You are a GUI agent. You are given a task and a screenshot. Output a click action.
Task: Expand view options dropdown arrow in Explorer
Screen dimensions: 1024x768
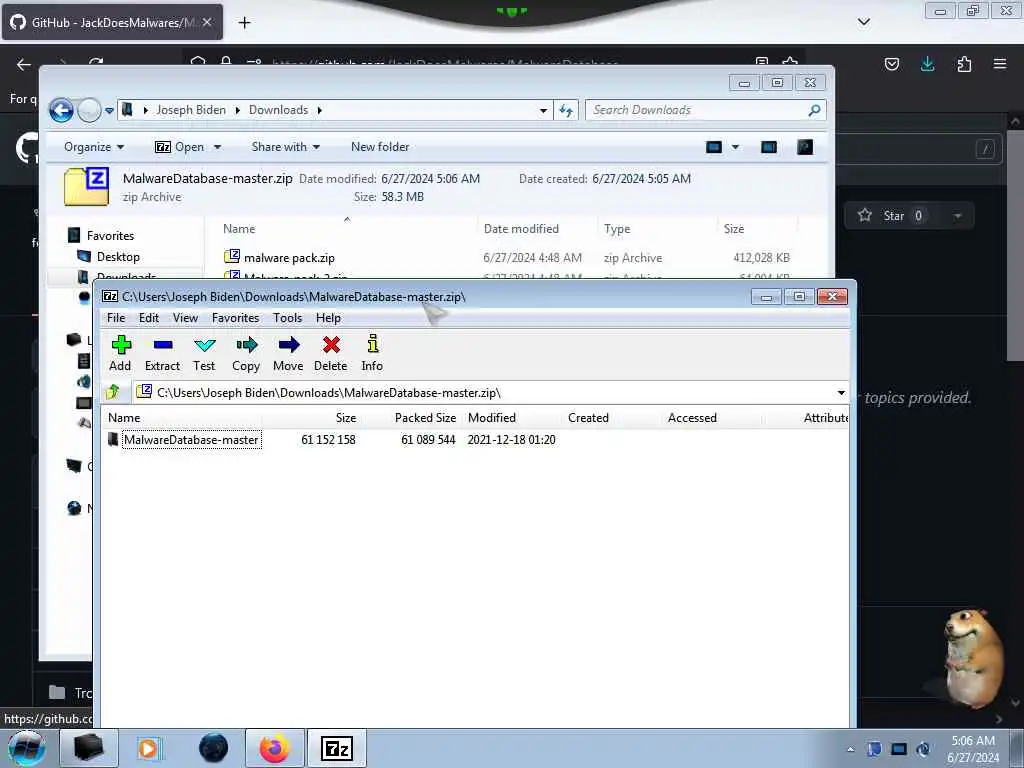pos(735,147)
